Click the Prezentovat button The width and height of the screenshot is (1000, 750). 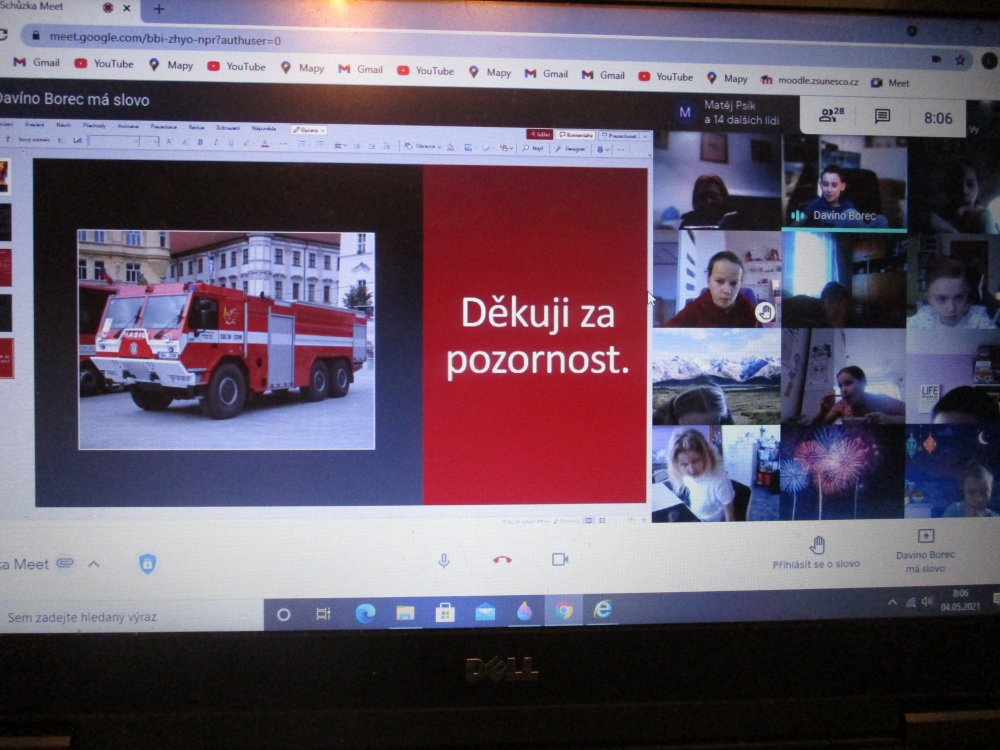619,136
